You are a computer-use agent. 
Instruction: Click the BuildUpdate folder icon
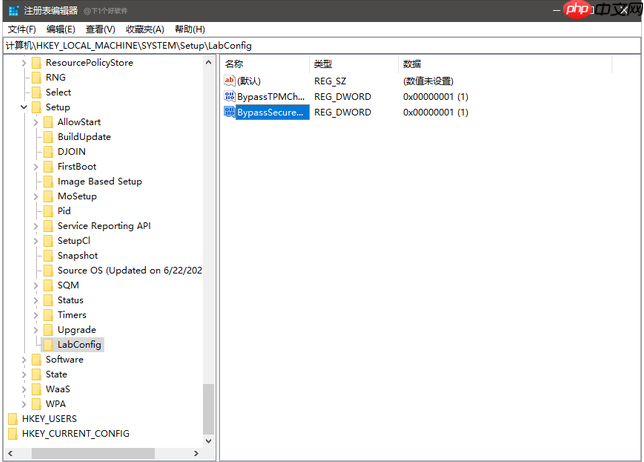(x=48, y=137)
